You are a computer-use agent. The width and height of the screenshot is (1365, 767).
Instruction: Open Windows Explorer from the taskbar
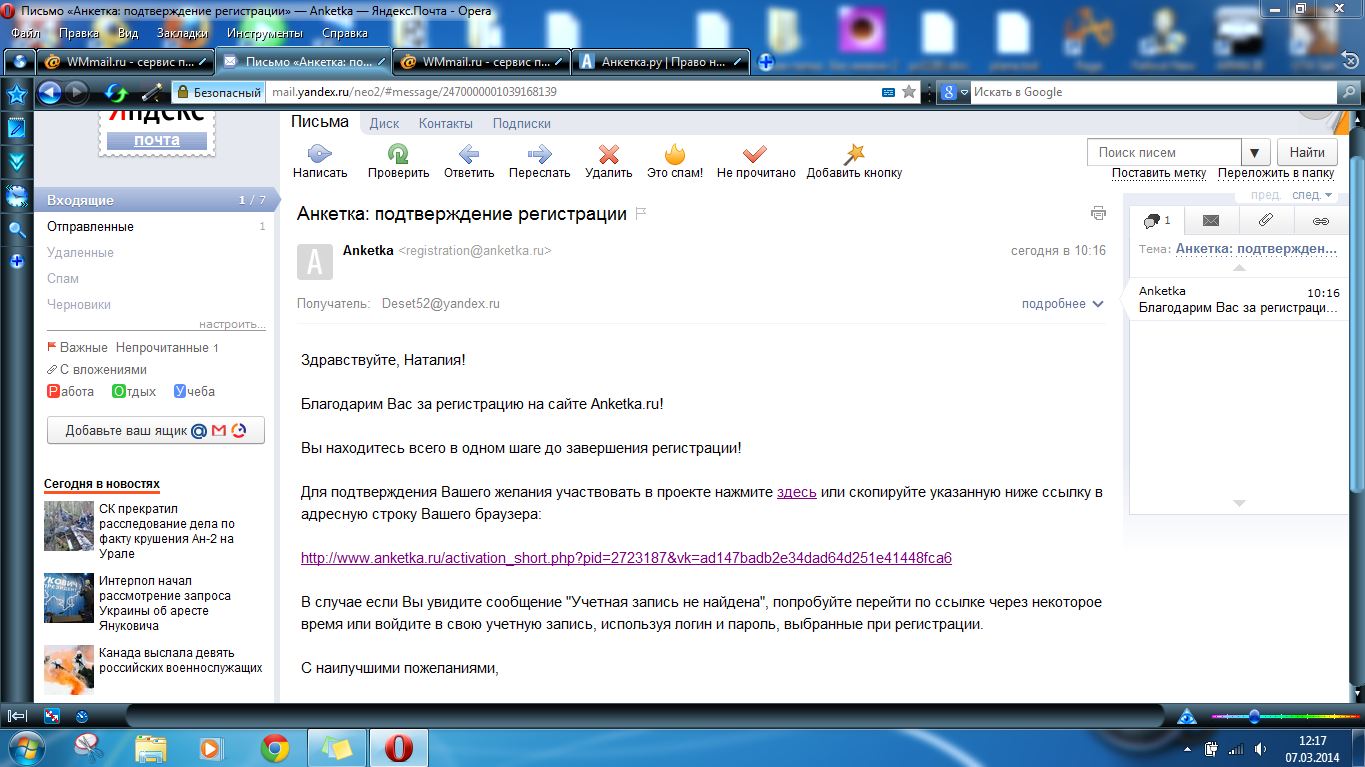click(x=151, y=747)
